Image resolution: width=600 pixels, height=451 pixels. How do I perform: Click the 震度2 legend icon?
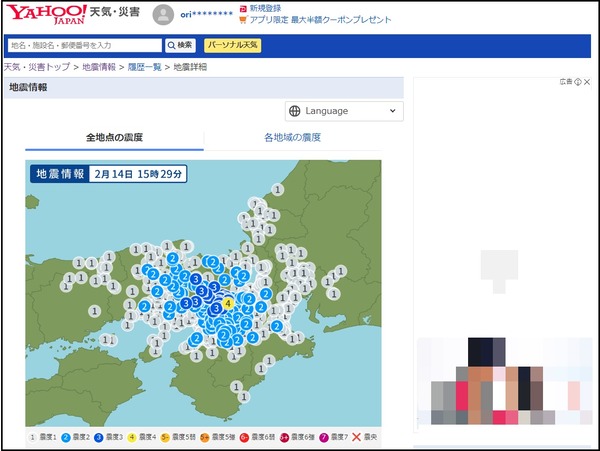[66, 437]
